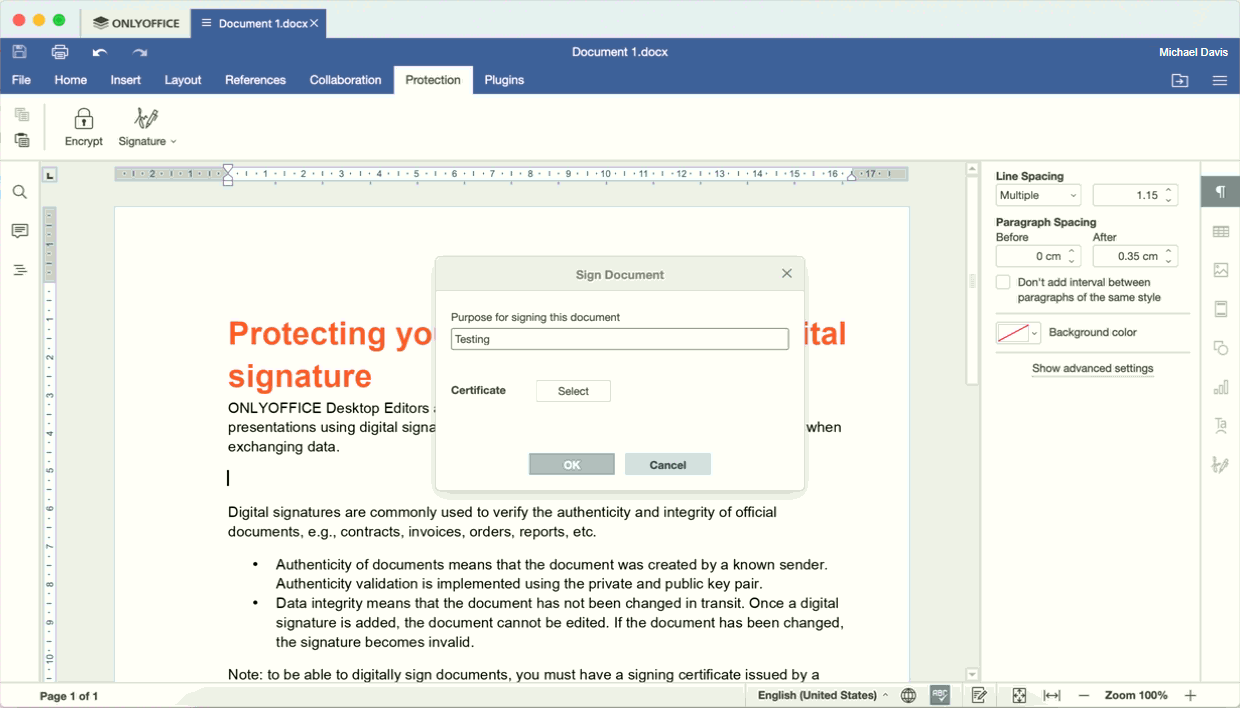
Task: Open the References ribbon tab
Action: point(255,80)
